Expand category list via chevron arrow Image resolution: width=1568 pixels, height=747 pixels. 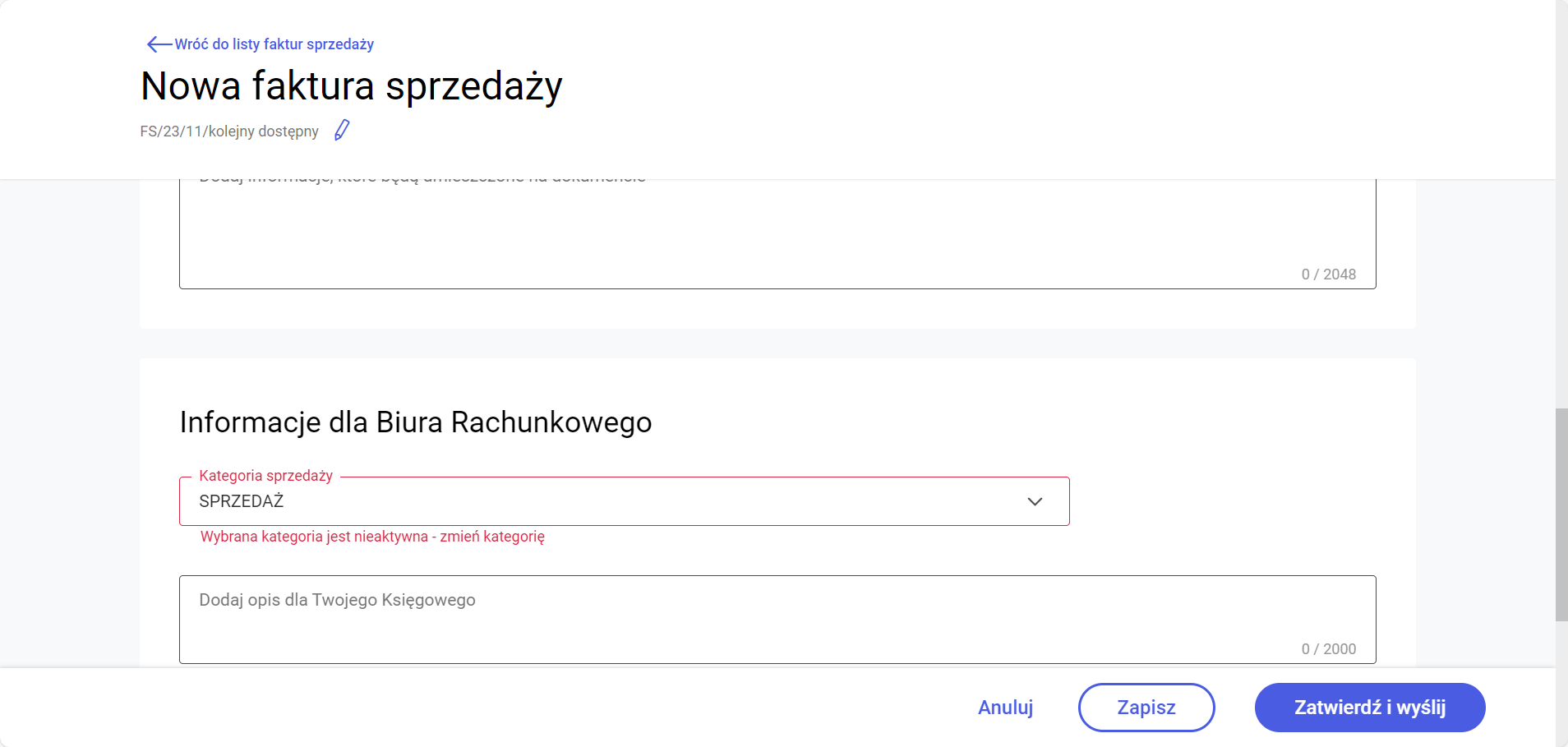click(1035, 501)
